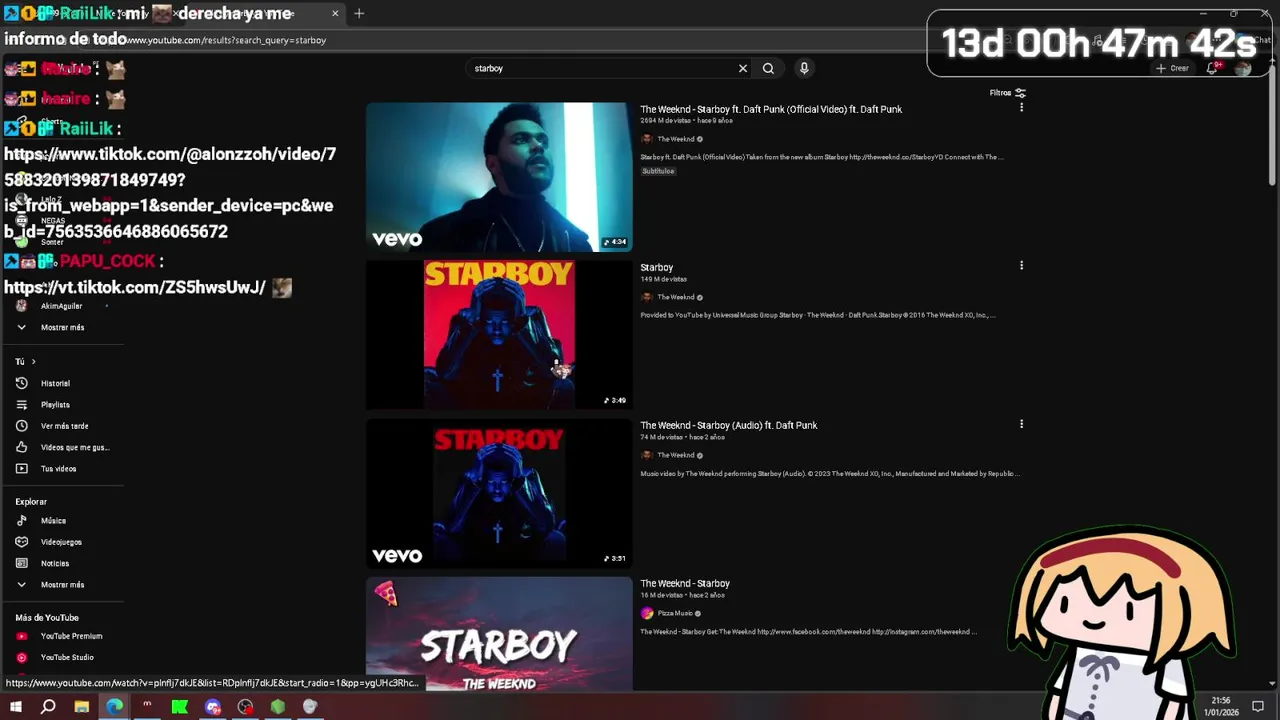Viewport: 1280px width, 720px height.
Task: Open options for the 149 M views Starboy result
Action: pos(1021,265)
